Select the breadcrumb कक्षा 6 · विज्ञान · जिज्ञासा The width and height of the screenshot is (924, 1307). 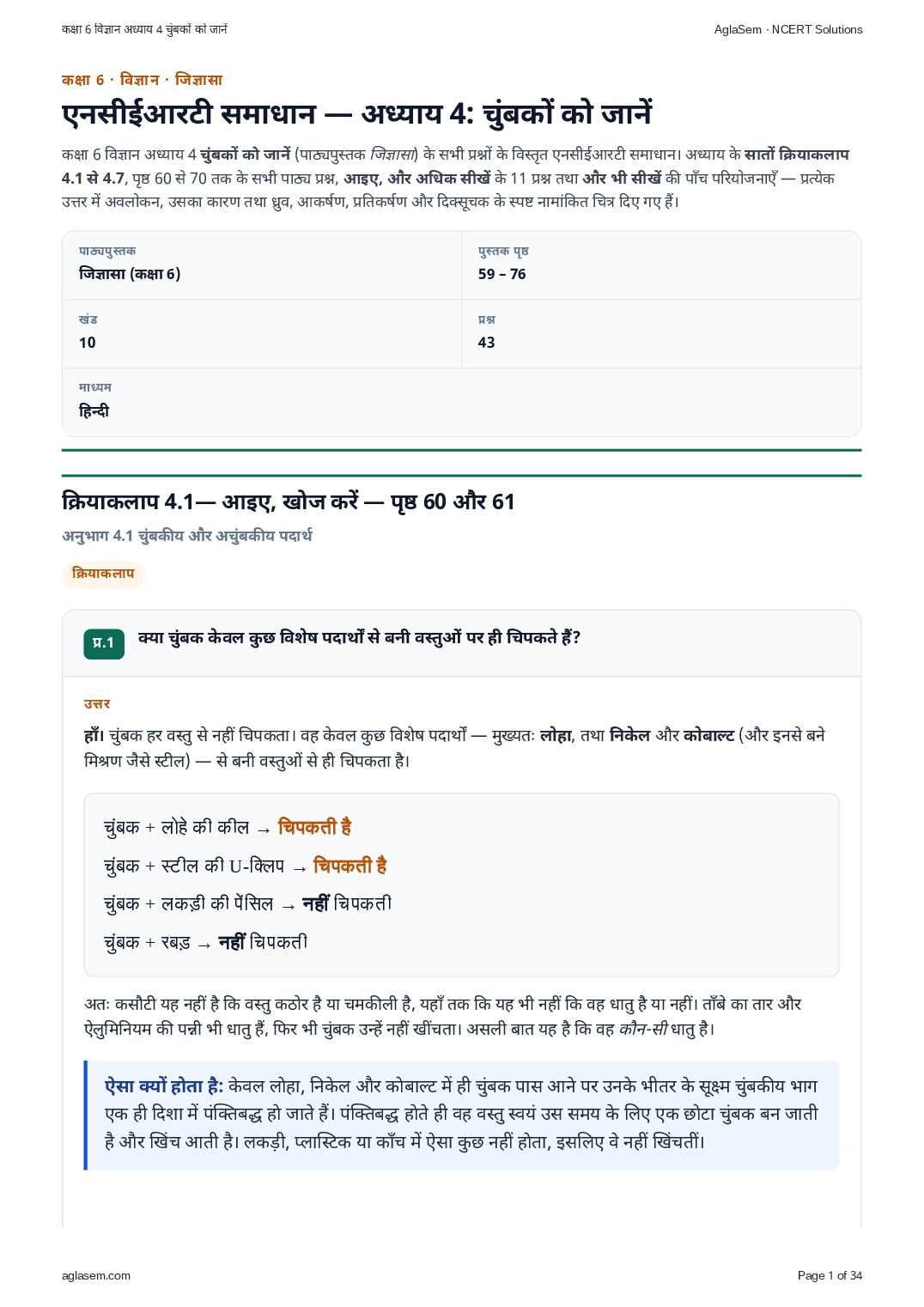click(142, 80)
